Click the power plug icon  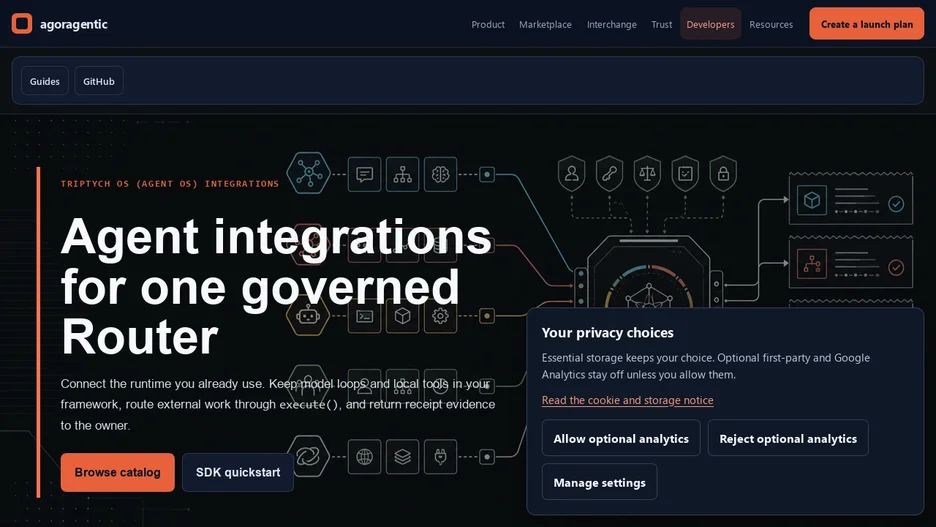(x=441, y=457)
